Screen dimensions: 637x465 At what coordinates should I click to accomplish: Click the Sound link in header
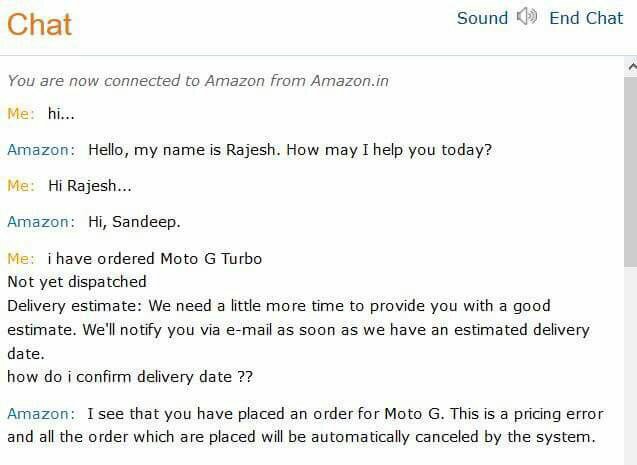(482, 18)
